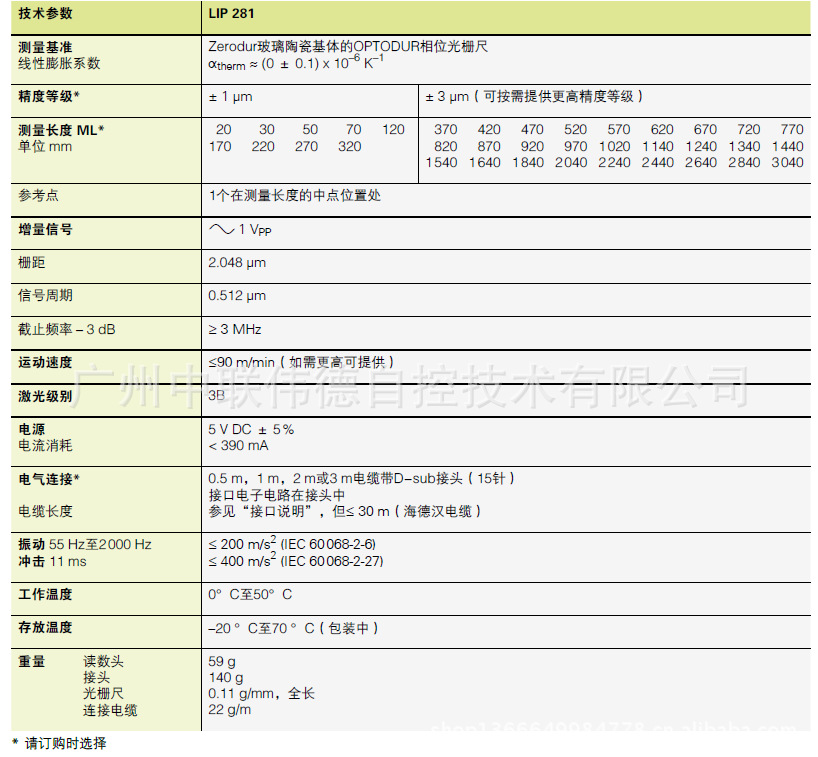Image resolution: width=818 pixels, height=757 pixels.
Task: Select measuring length value '370'
Action: pos(446,129)
